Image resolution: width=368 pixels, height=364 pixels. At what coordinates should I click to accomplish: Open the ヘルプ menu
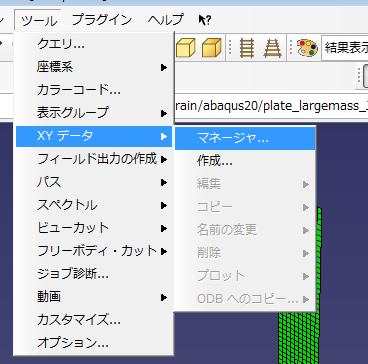[x=166, y=20]
